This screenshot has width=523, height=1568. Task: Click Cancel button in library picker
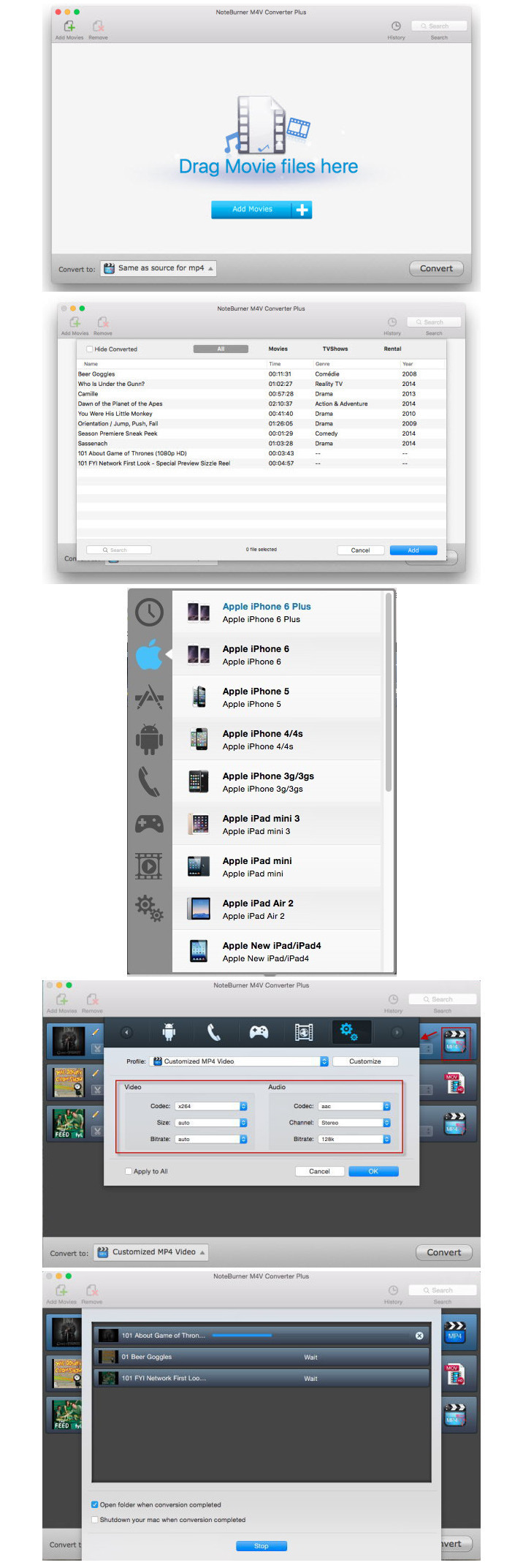point(361,550)
